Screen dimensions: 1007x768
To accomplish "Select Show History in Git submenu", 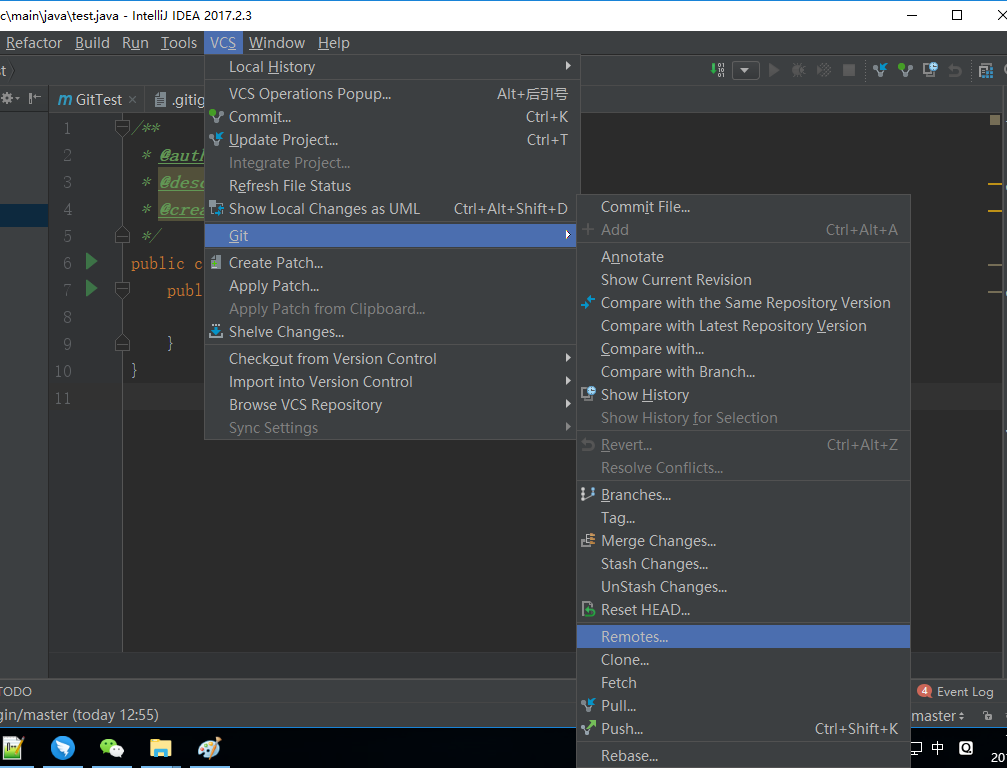I will click(x=744, y=396).
